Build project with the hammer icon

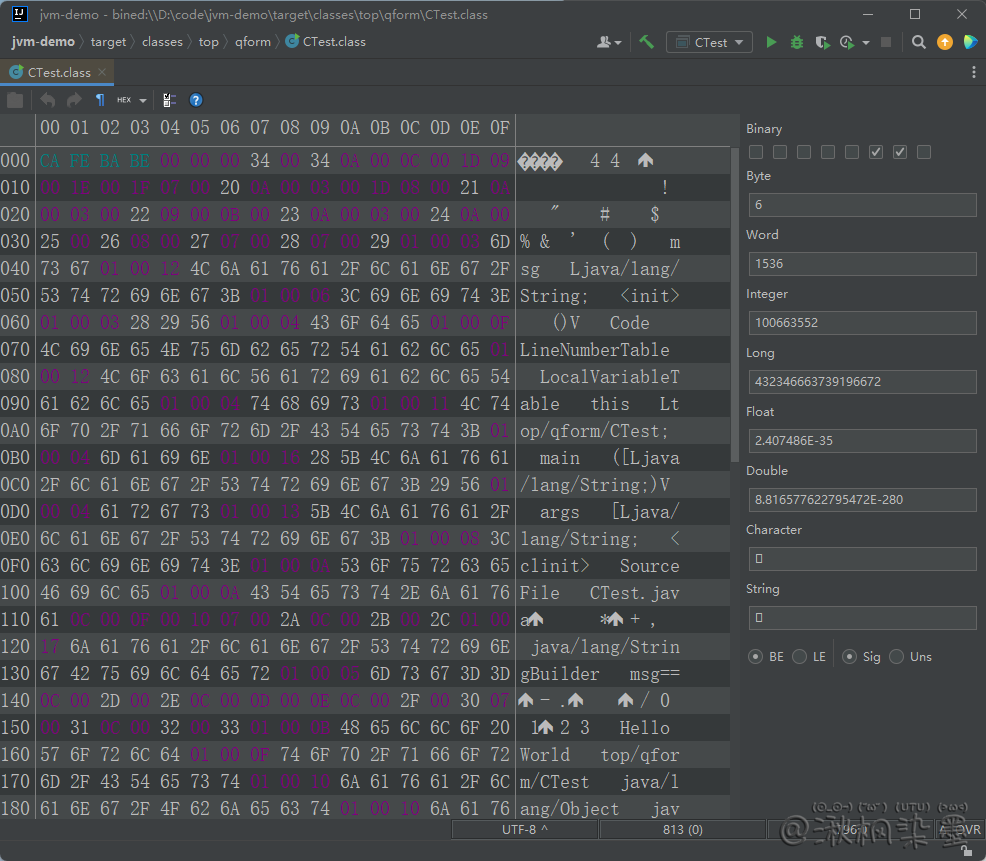647,42
